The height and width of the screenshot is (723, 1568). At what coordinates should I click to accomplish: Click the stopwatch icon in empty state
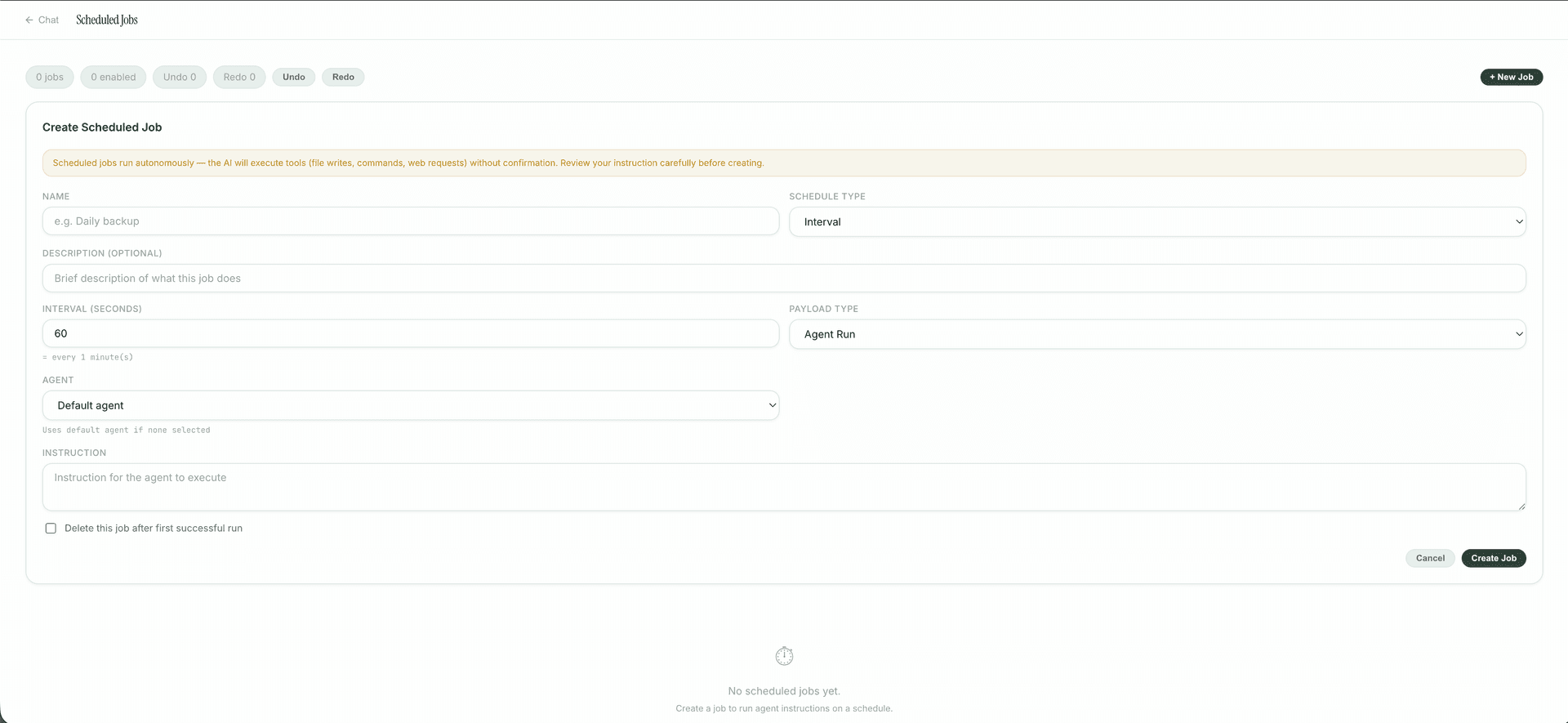tap(784, 656)
